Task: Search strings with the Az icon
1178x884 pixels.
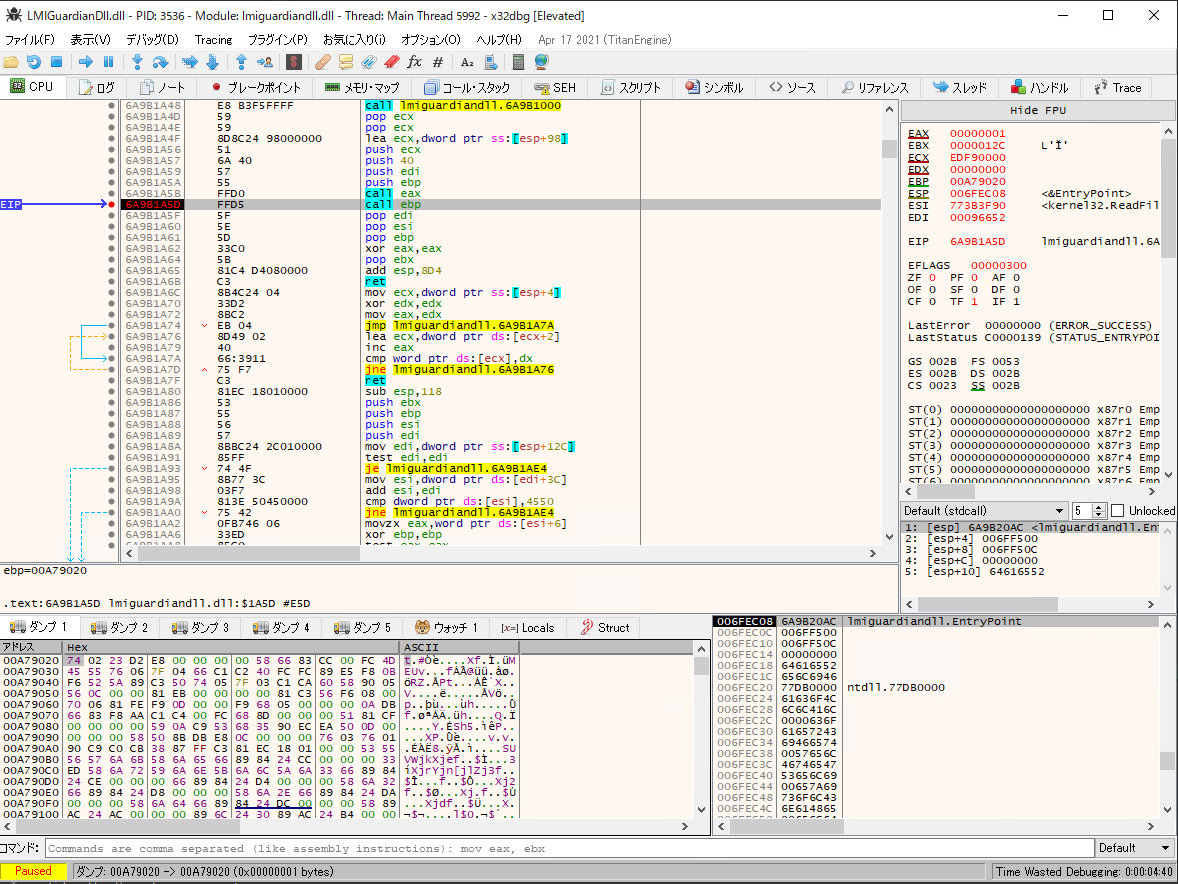Action: coord(467,62)
